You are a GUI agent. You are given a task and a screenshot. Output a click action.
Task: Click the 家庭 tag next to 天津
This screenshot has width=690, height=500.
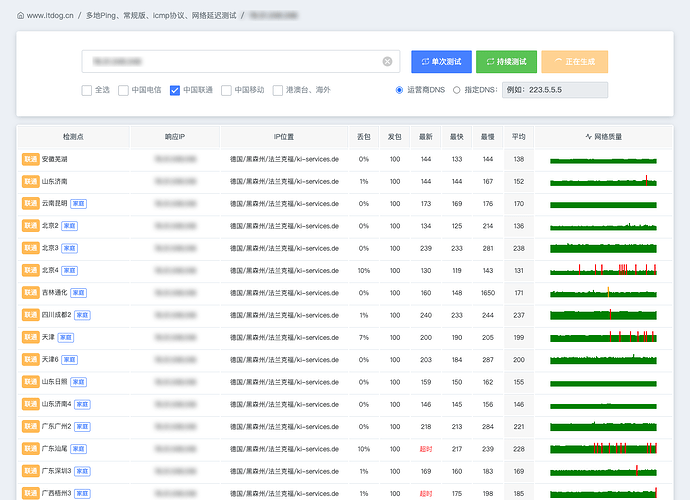66,338
